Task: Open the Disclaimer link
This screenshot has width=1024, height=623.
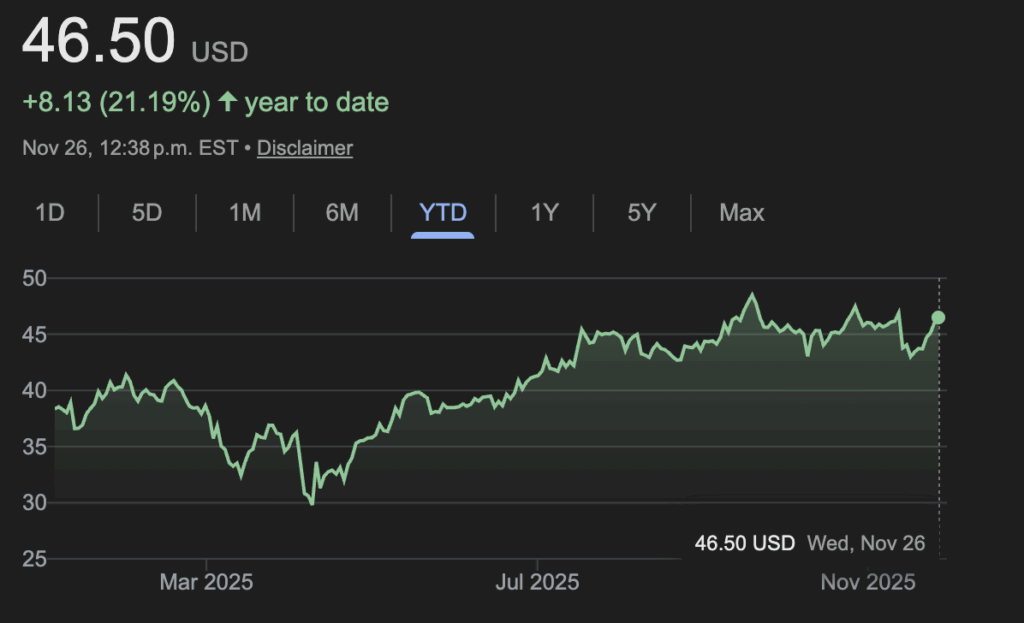Action: [305, 148]
